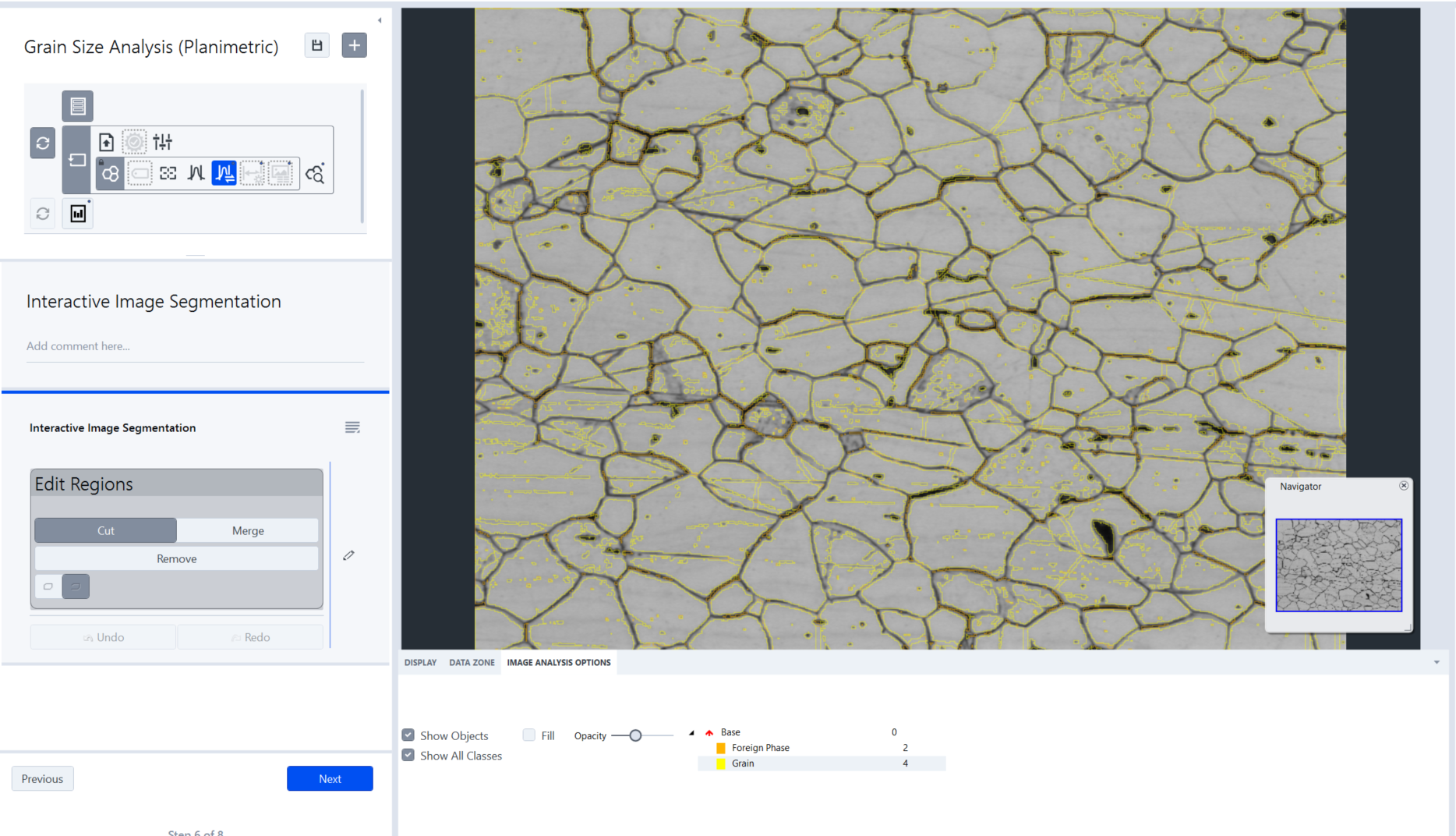Screen dimensions: 1456x836
Task: Select the image upload step icon
Action: click(107, 142)
